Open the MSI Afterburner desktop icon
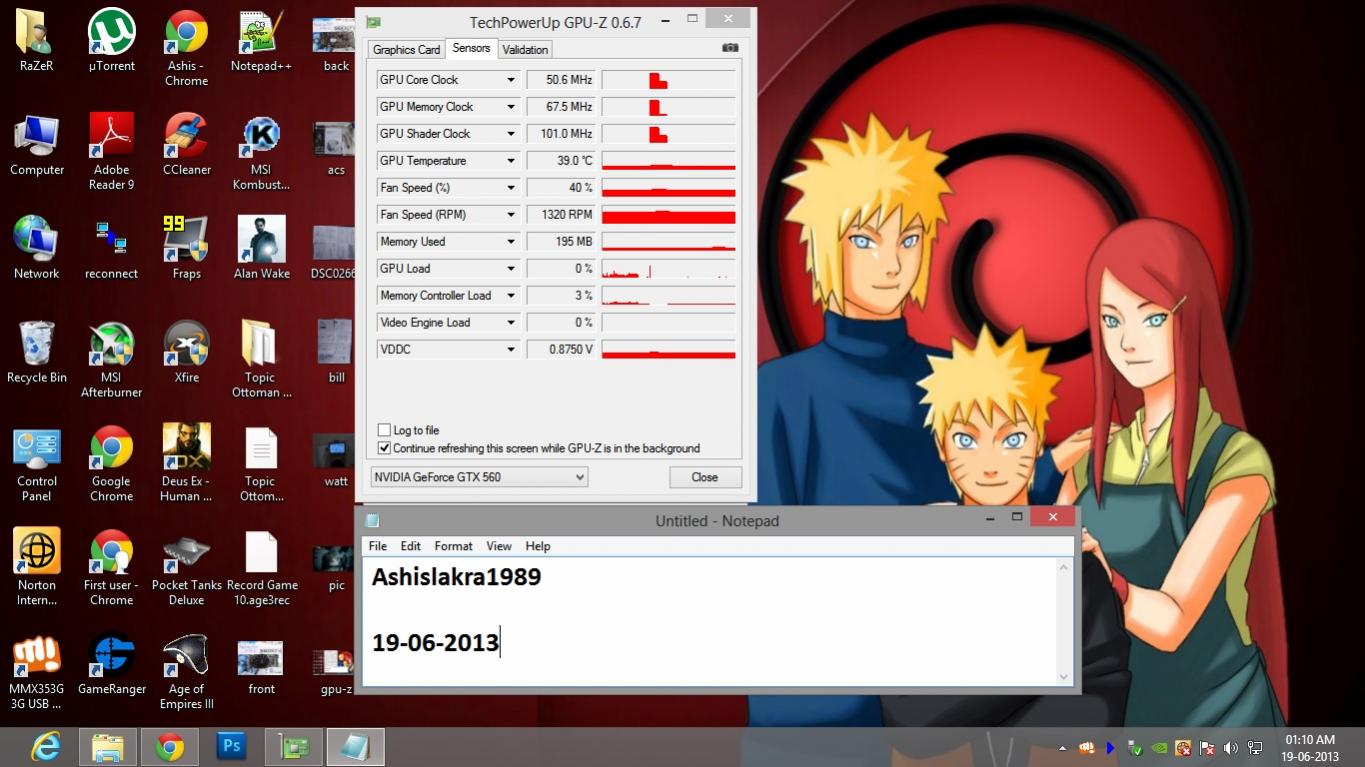Viewport: 1365px width, 767px height. coord(111,346)
